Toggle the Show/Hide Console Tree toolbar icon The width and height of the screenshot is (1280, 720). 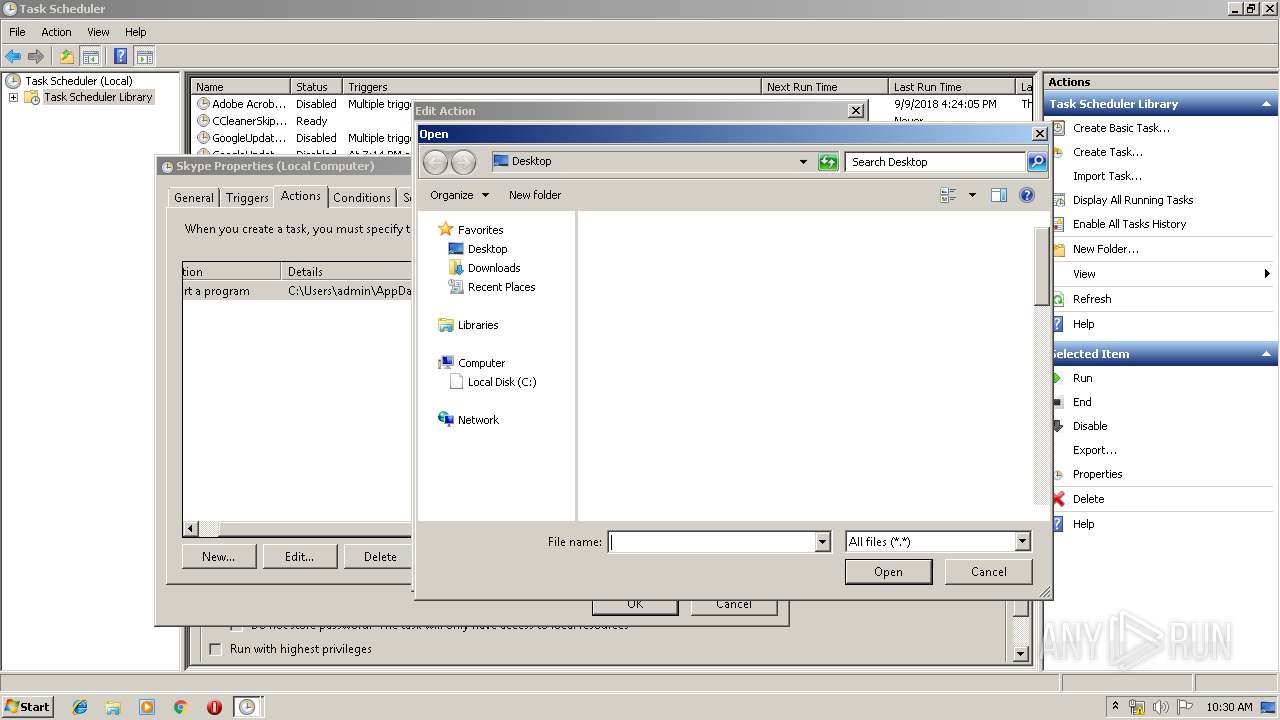click(90, 57)
